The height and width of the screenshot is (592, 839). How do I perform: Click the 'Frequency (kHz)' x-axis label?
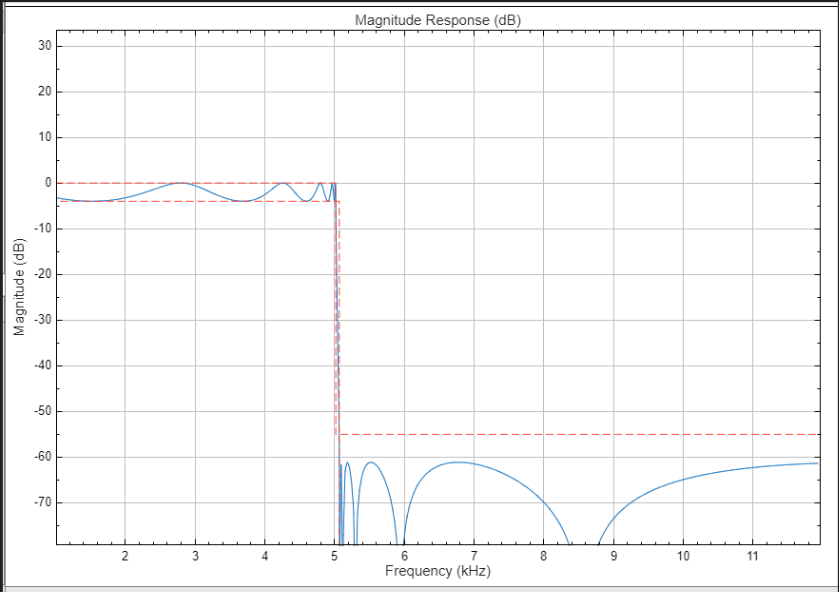coord(437,571)
